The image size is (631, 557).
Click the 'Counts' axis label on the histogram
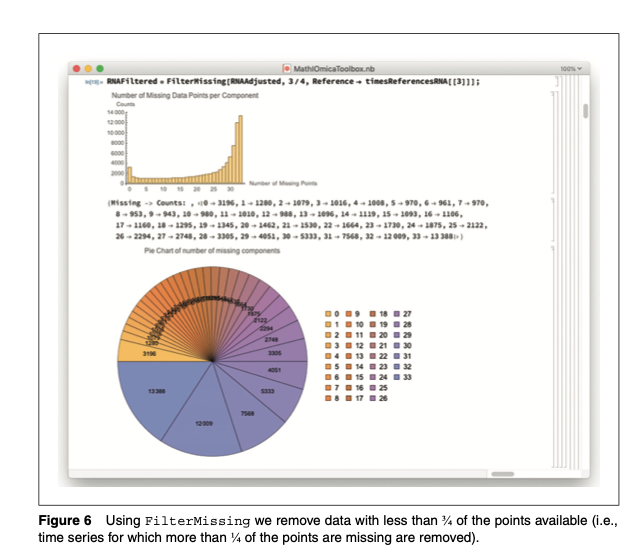126,104
